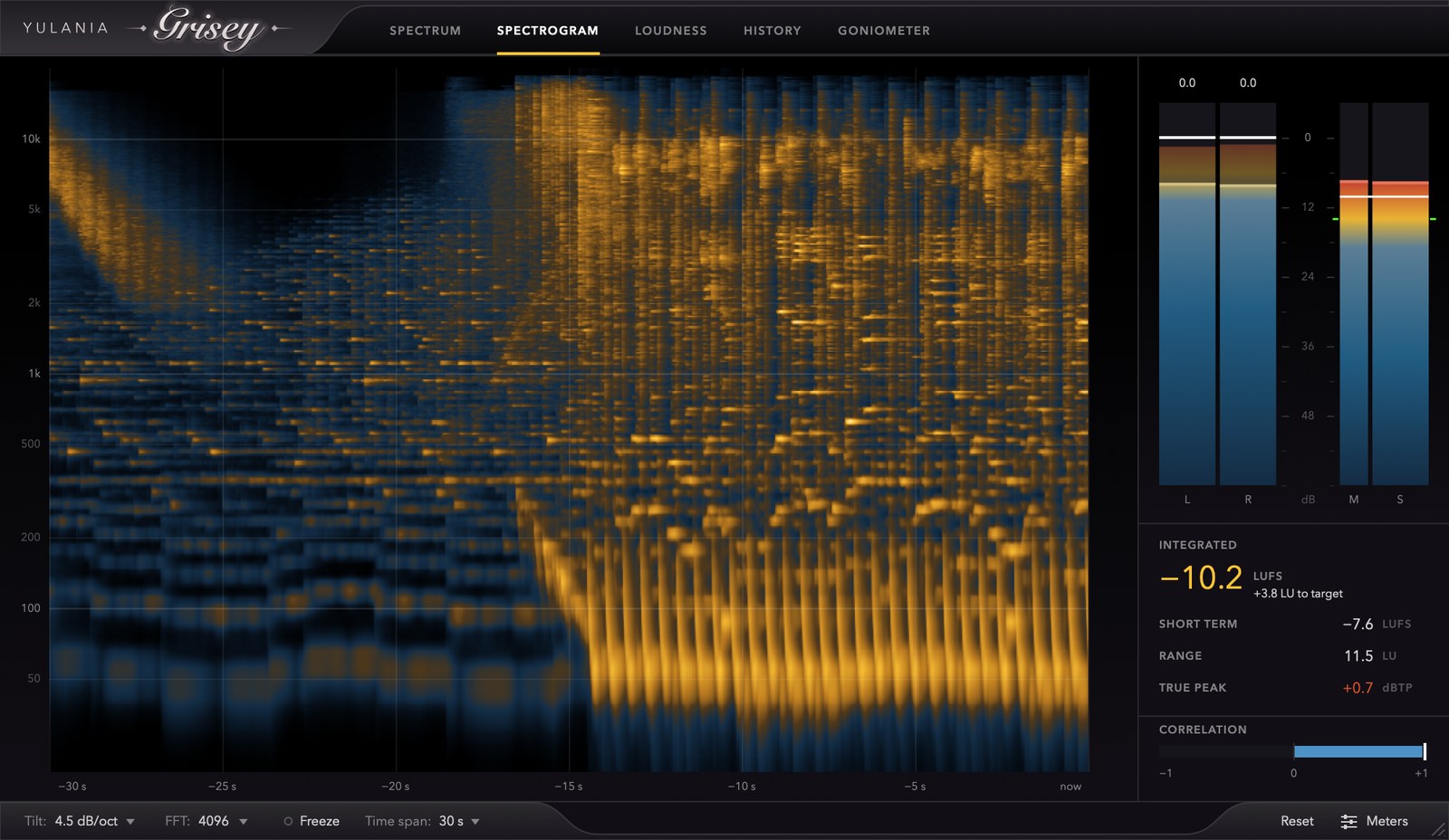
Task: Click the correlation meter bar
Action: [1293, 751]
